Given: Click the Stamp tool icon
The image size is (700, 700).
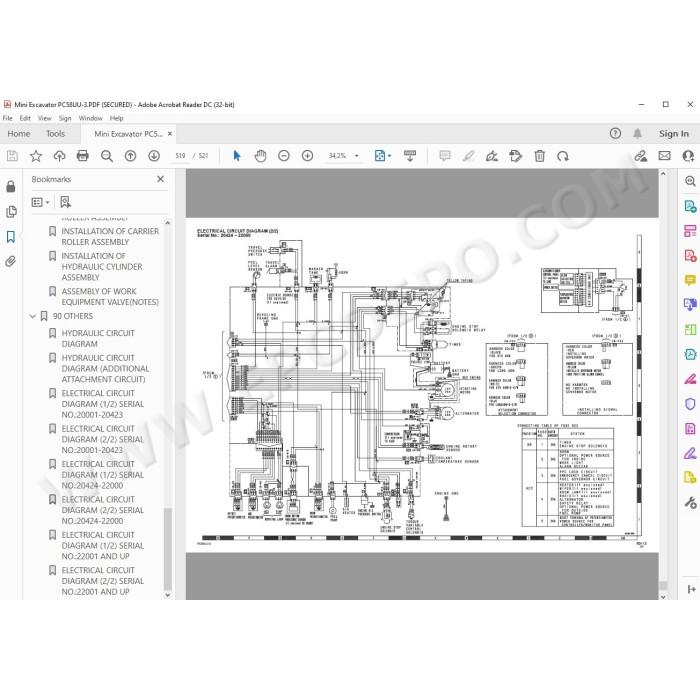Looking at the screenshot, I should pos(516,156).
